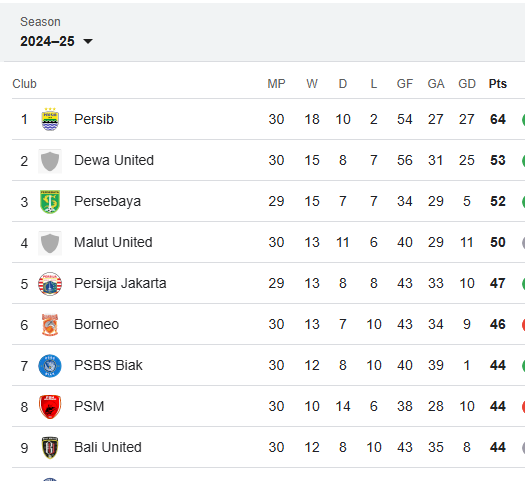This screenshot has width=525, height=481.
Task: Click the Club column header
Action: [x=24, y=83]
